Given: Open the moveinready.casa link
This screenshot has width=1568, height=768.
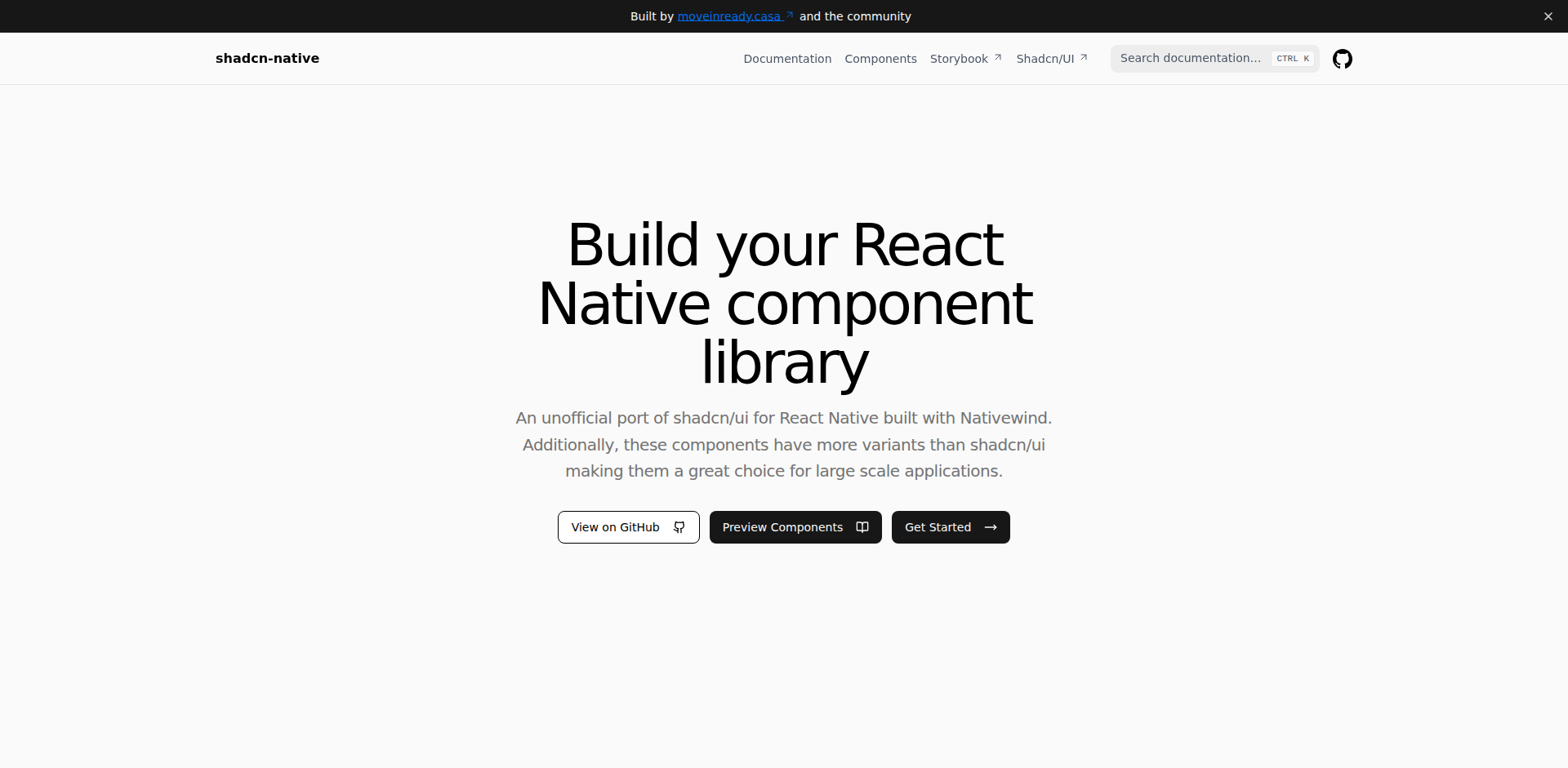Looking at the screenshot, I should coord(735,16).
